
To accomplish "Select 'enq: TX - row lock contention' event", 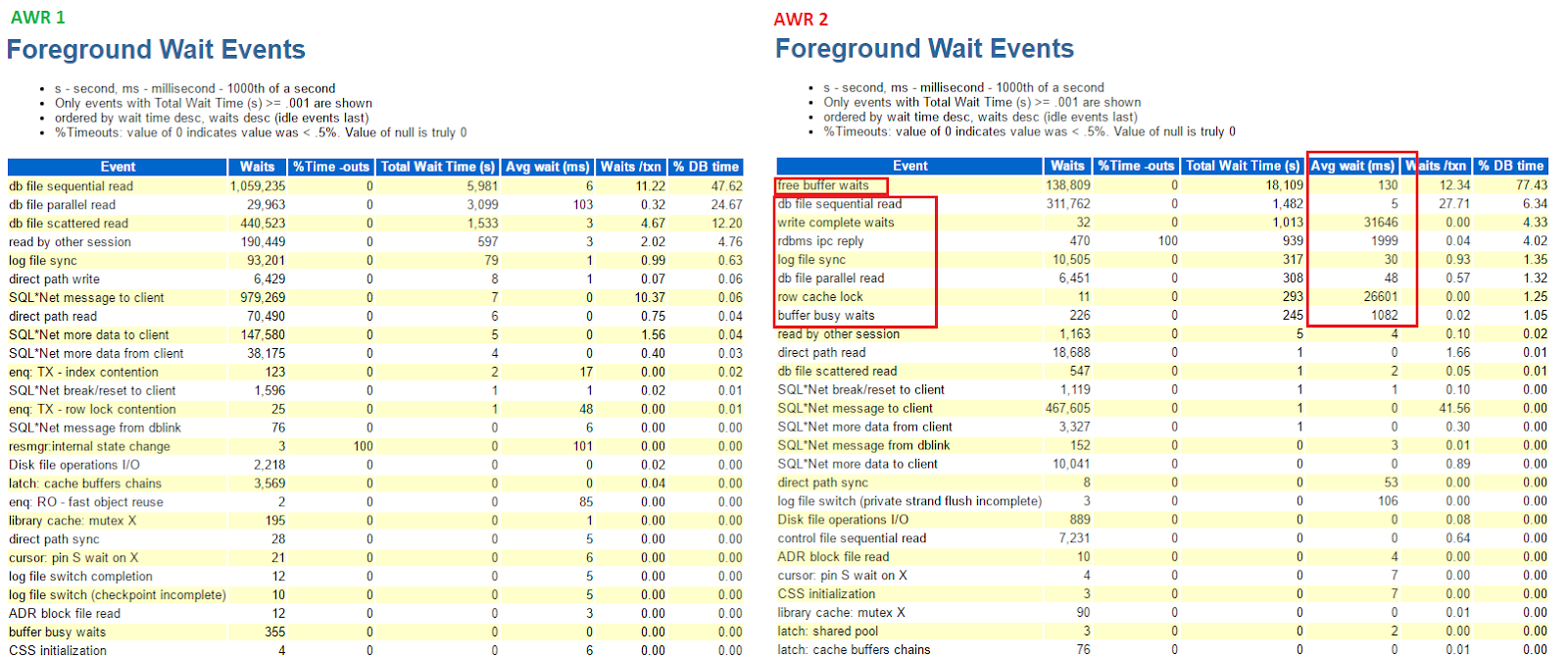I will (92, 410).
